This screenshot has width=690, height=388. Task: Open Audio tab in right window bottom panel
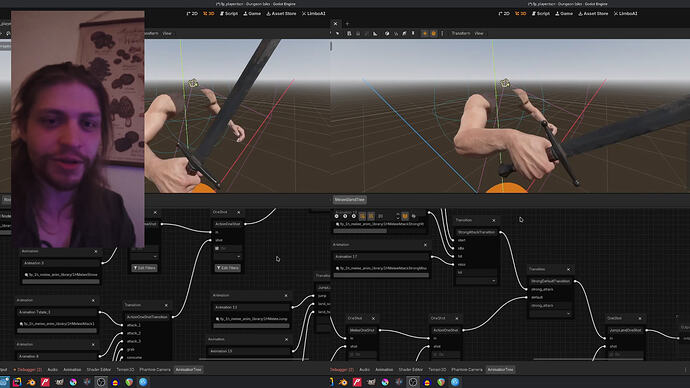click(364, 370)
